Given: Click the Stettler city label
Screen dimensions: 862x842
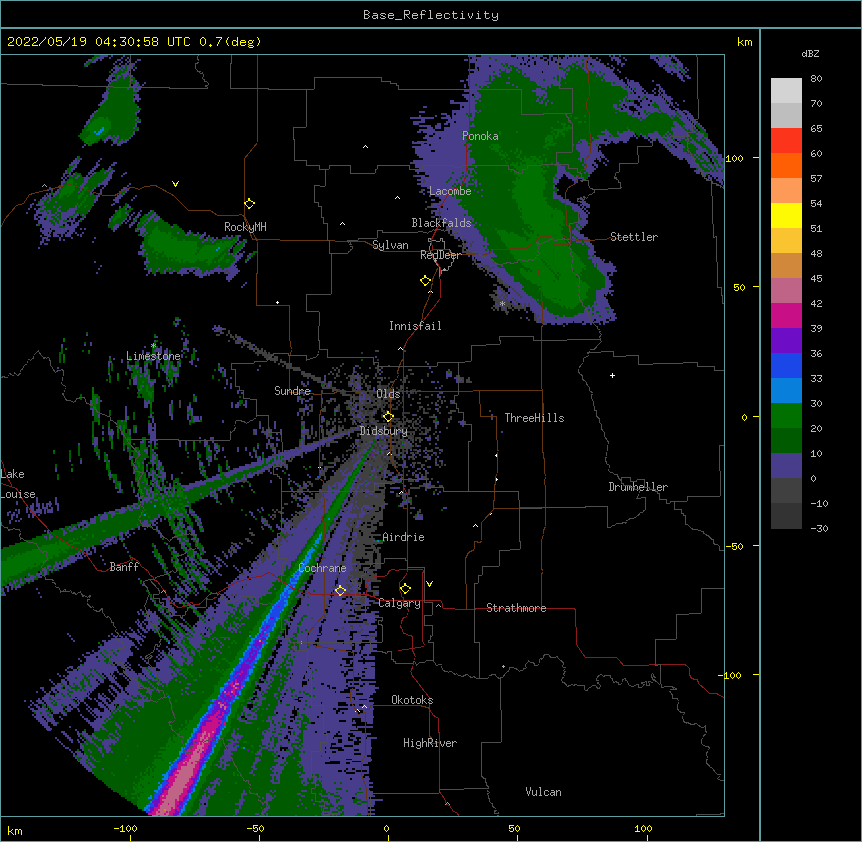Looking at the screenshot, I should pos(634,237).
